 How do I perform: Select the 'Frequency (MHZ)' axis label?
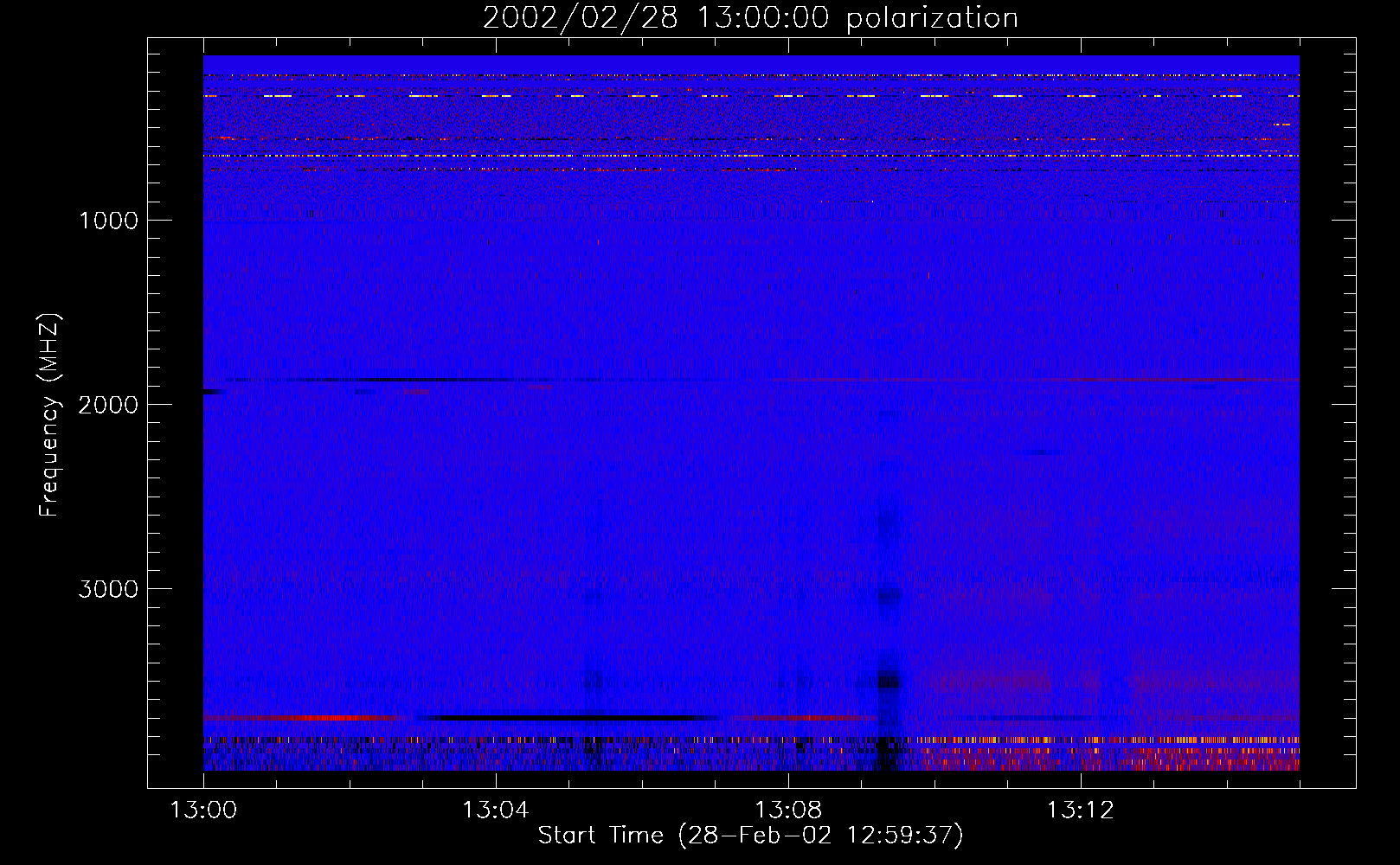49,415
